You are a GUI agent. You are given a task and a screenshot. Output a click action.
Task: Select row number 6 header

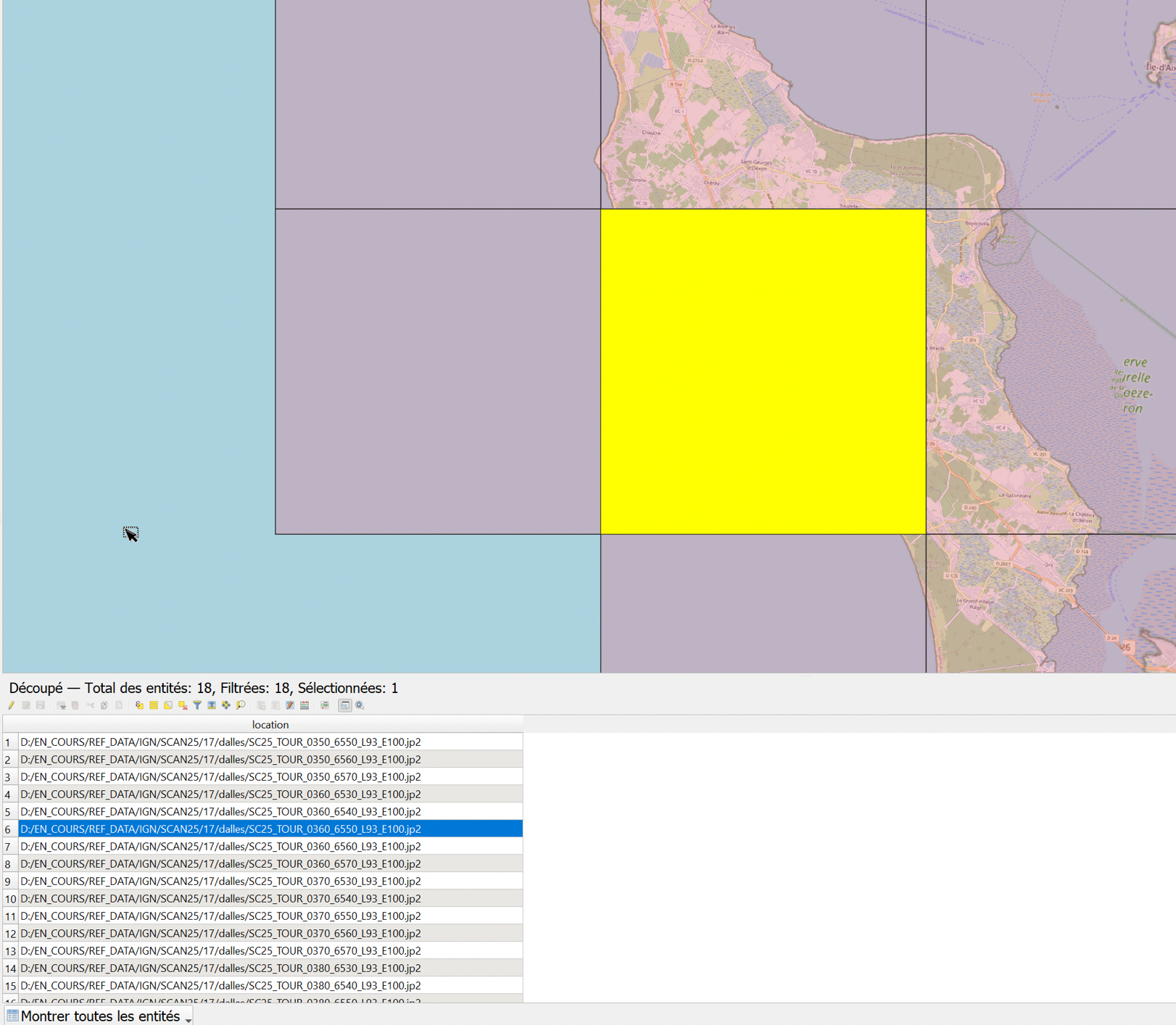[9, 829]
